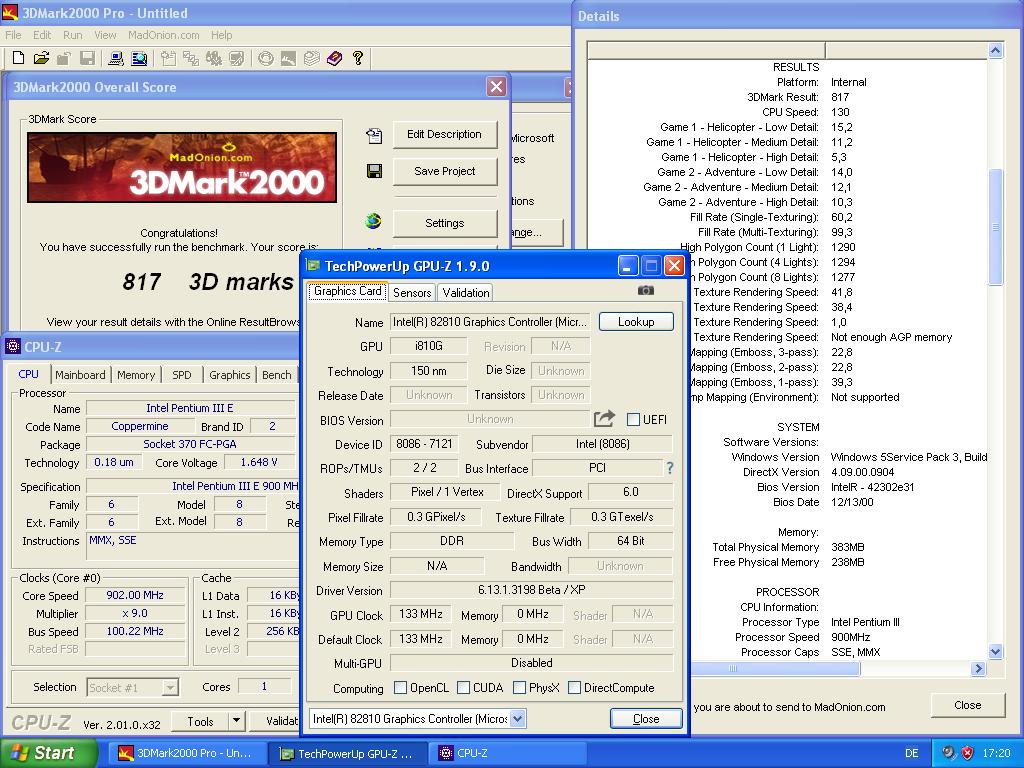Open the View menu

click(x=104, y=35)
